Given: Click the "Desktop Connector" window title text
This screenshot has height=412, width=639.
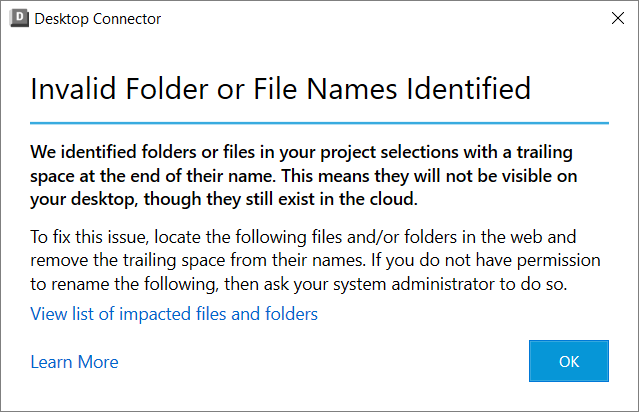Looking at the screenshot, I should (x=97, y=18).
